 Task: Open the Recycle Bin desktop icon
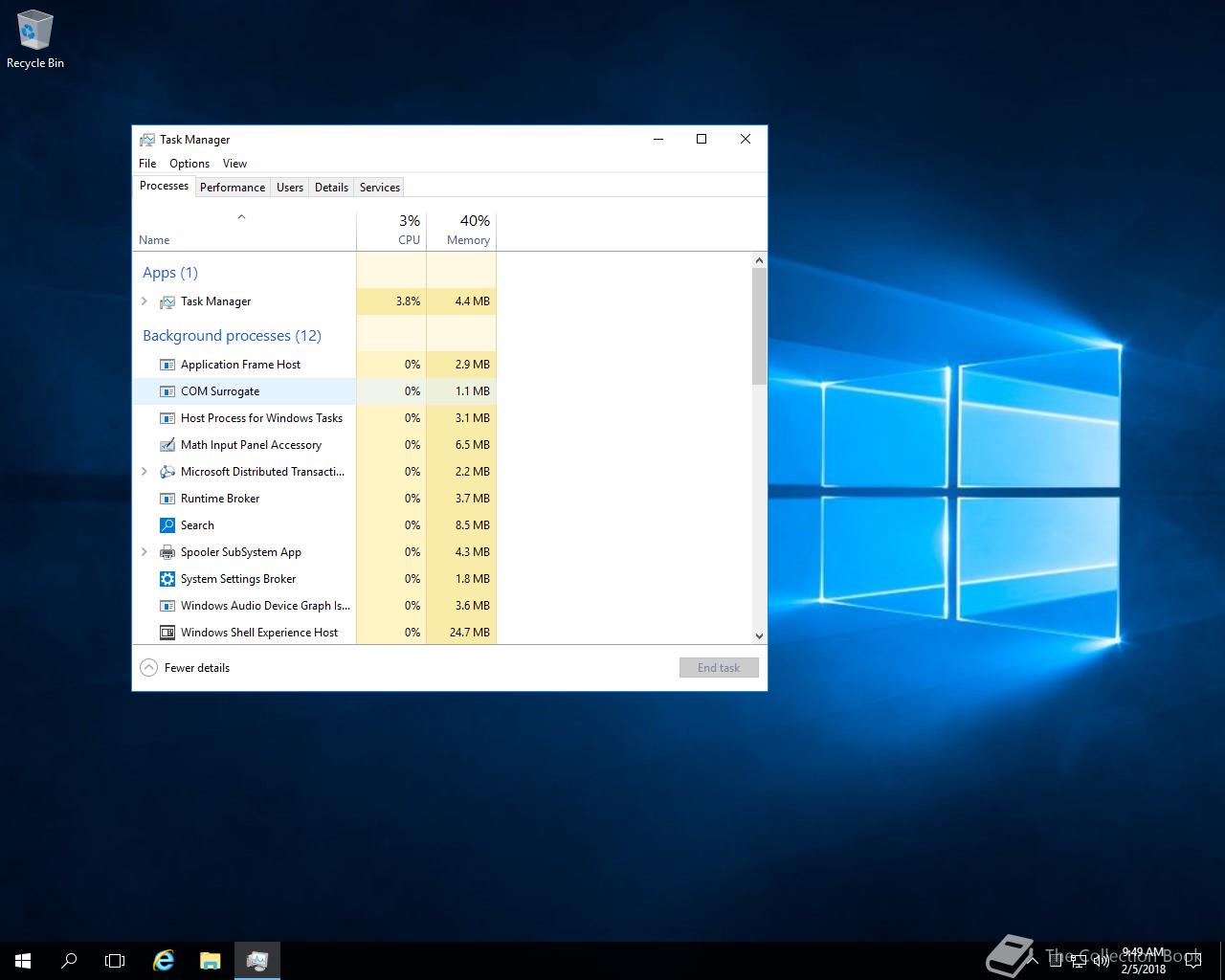click(x=35, y=40)
